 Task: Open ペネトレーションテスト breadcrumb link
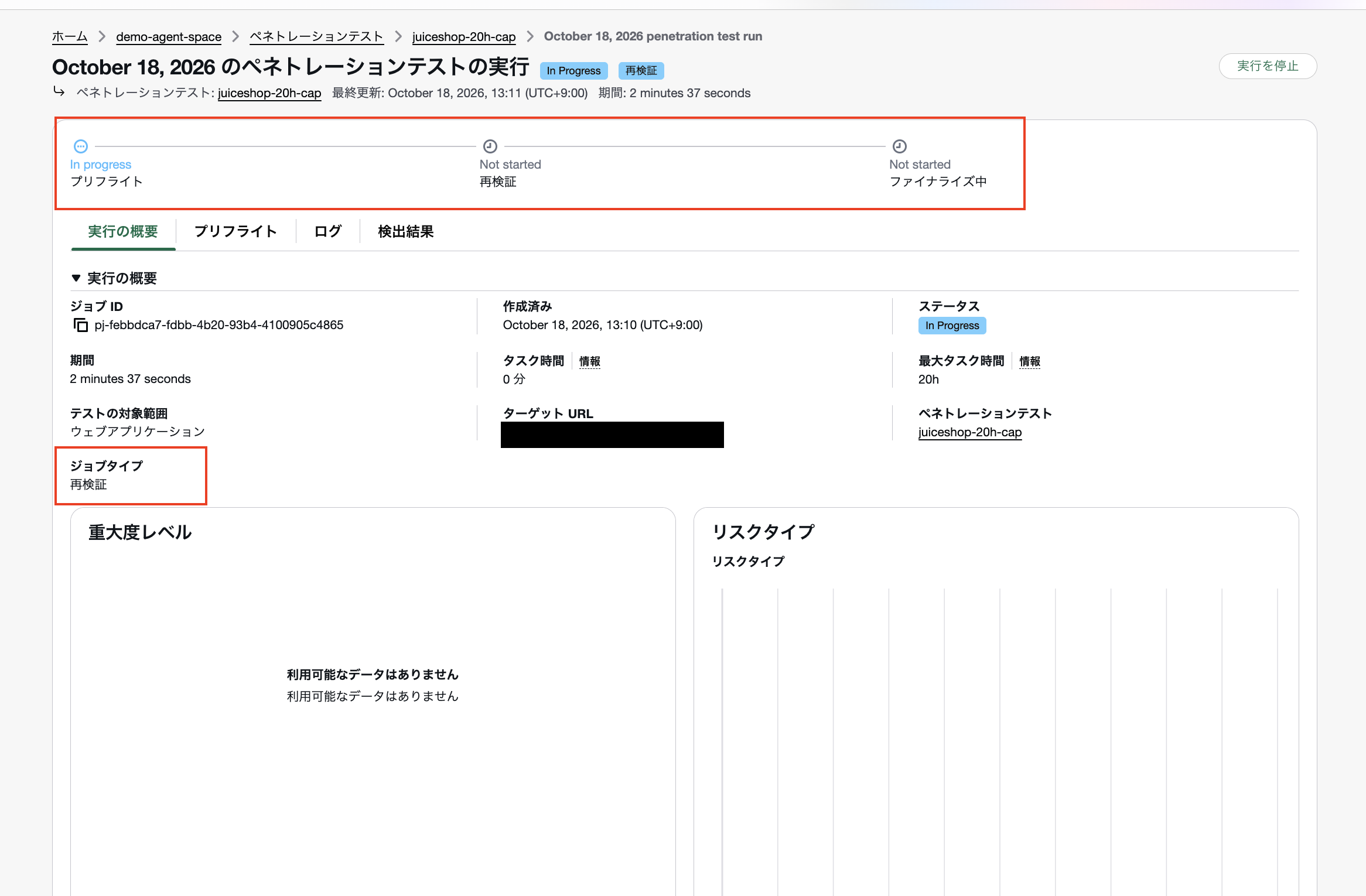coord(316,36)
